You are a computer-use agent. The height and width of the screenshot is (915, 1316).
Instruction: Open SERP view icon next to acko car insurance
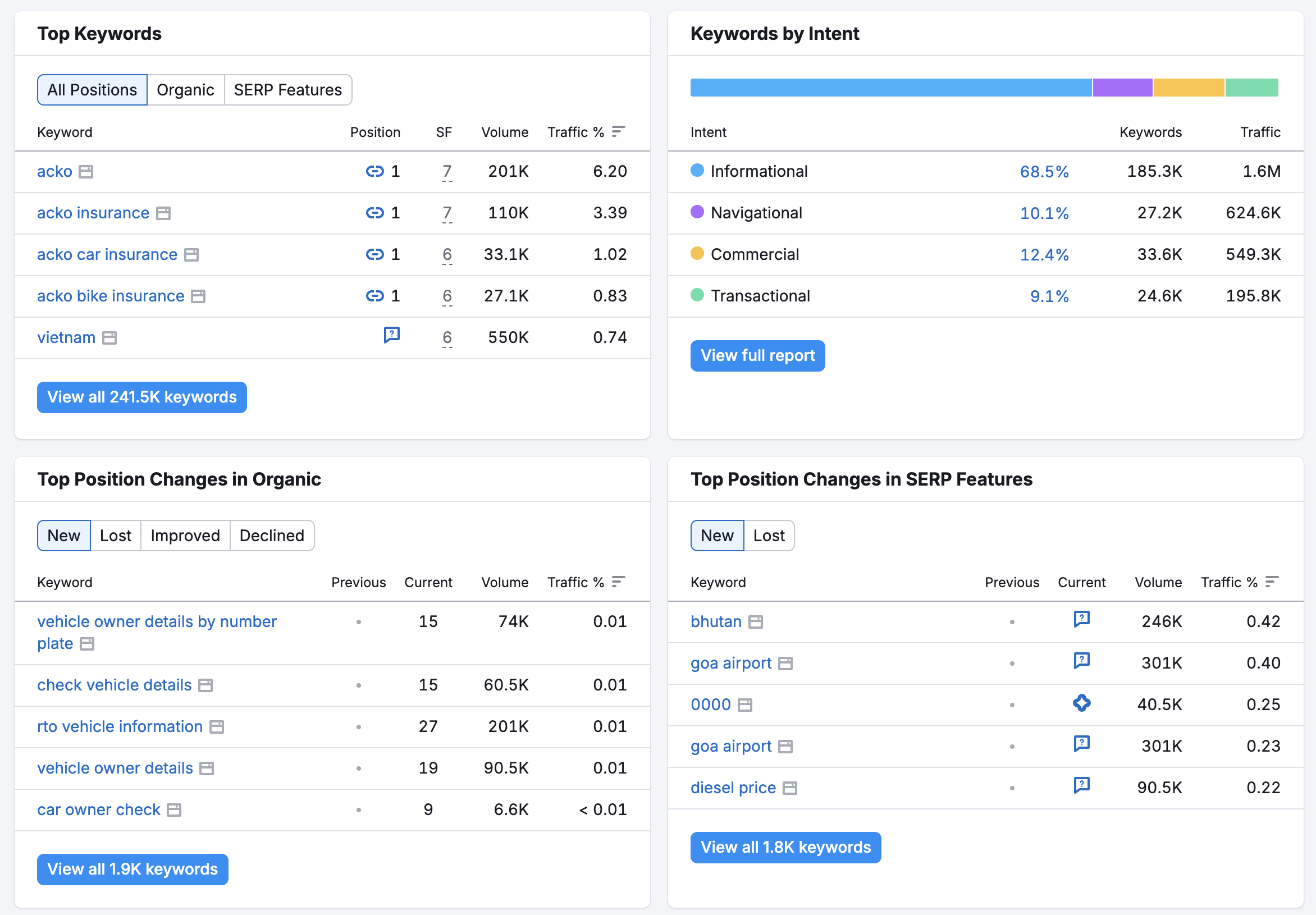pos(191,255)
